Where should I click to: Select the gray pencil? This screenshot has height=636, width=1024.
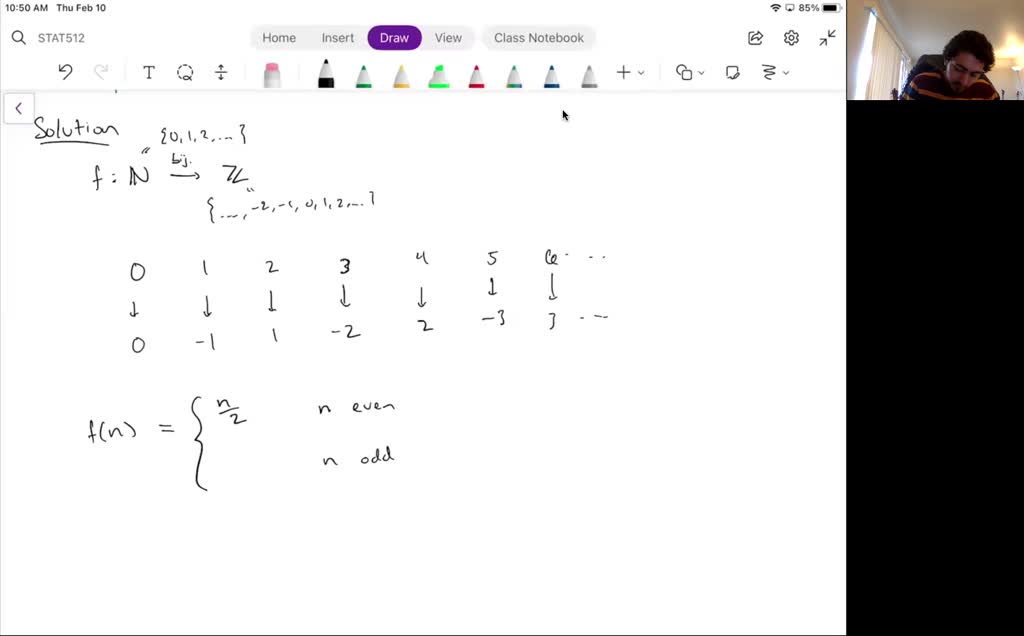click(x=589, y=74)
